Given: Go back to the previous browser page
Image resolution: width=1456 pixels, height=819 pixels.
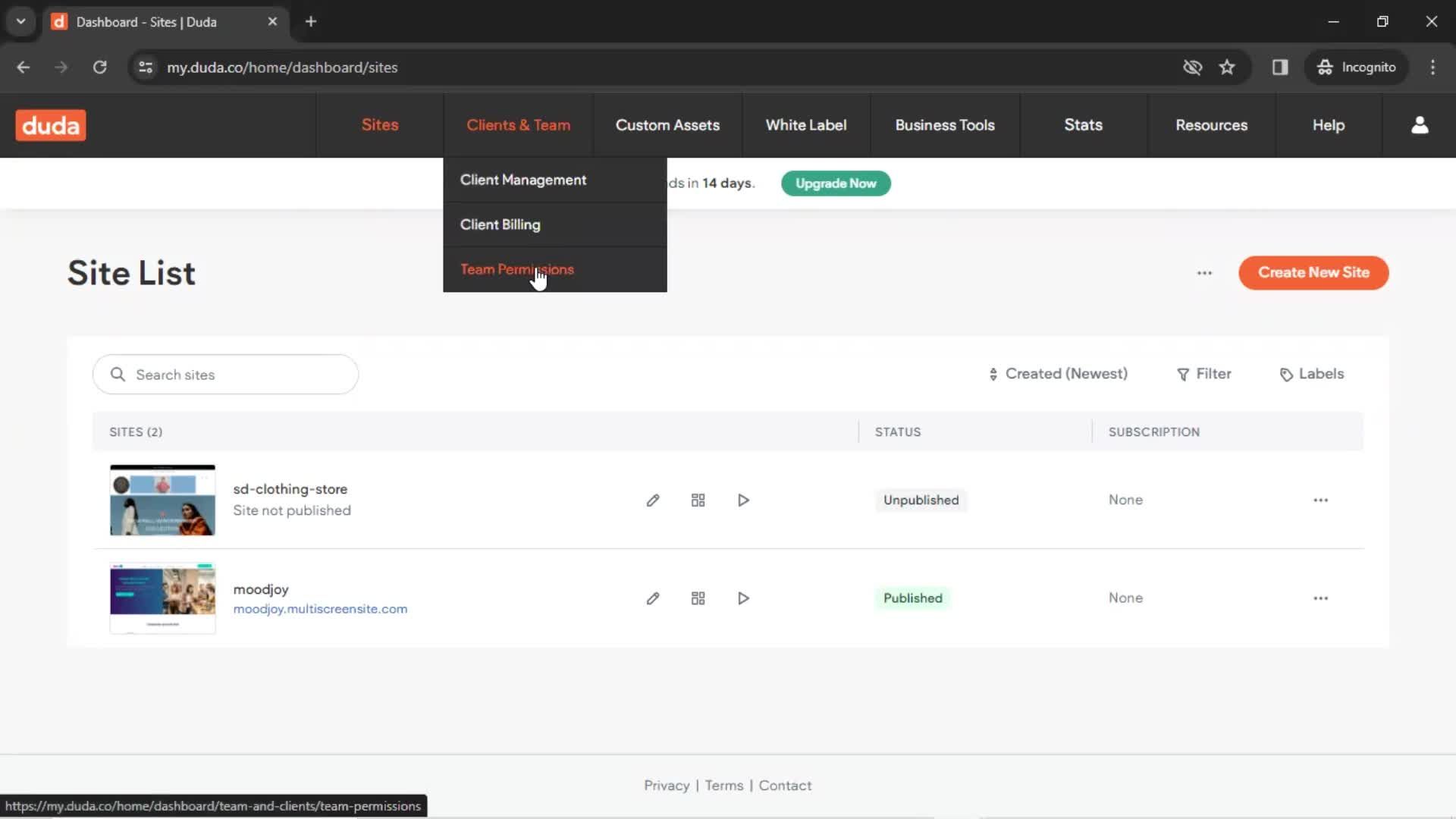Looking at the screenshot, I should (x=24, y=67).
